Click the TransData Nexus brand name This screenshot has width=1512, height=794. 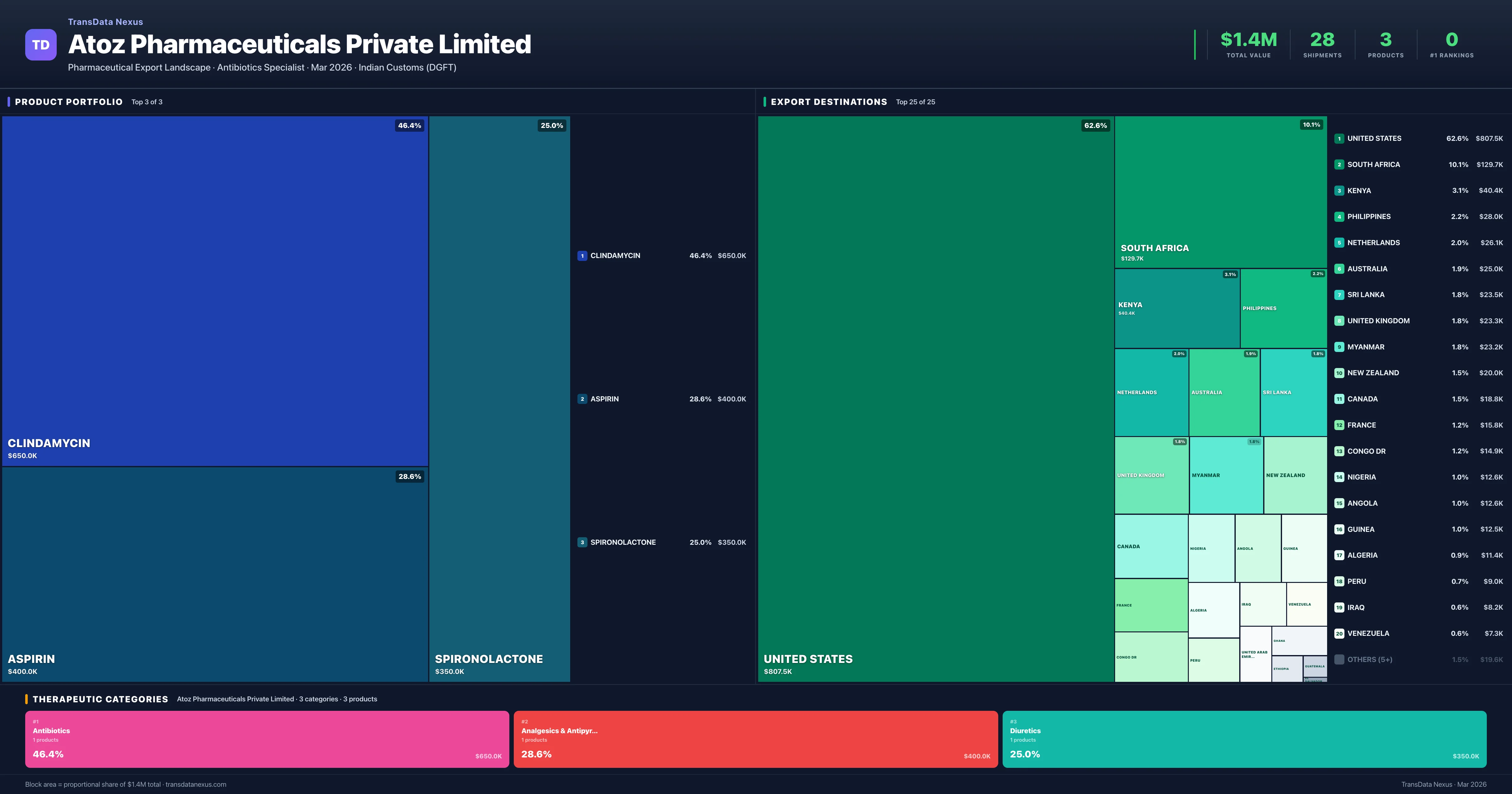pos(105,22)
